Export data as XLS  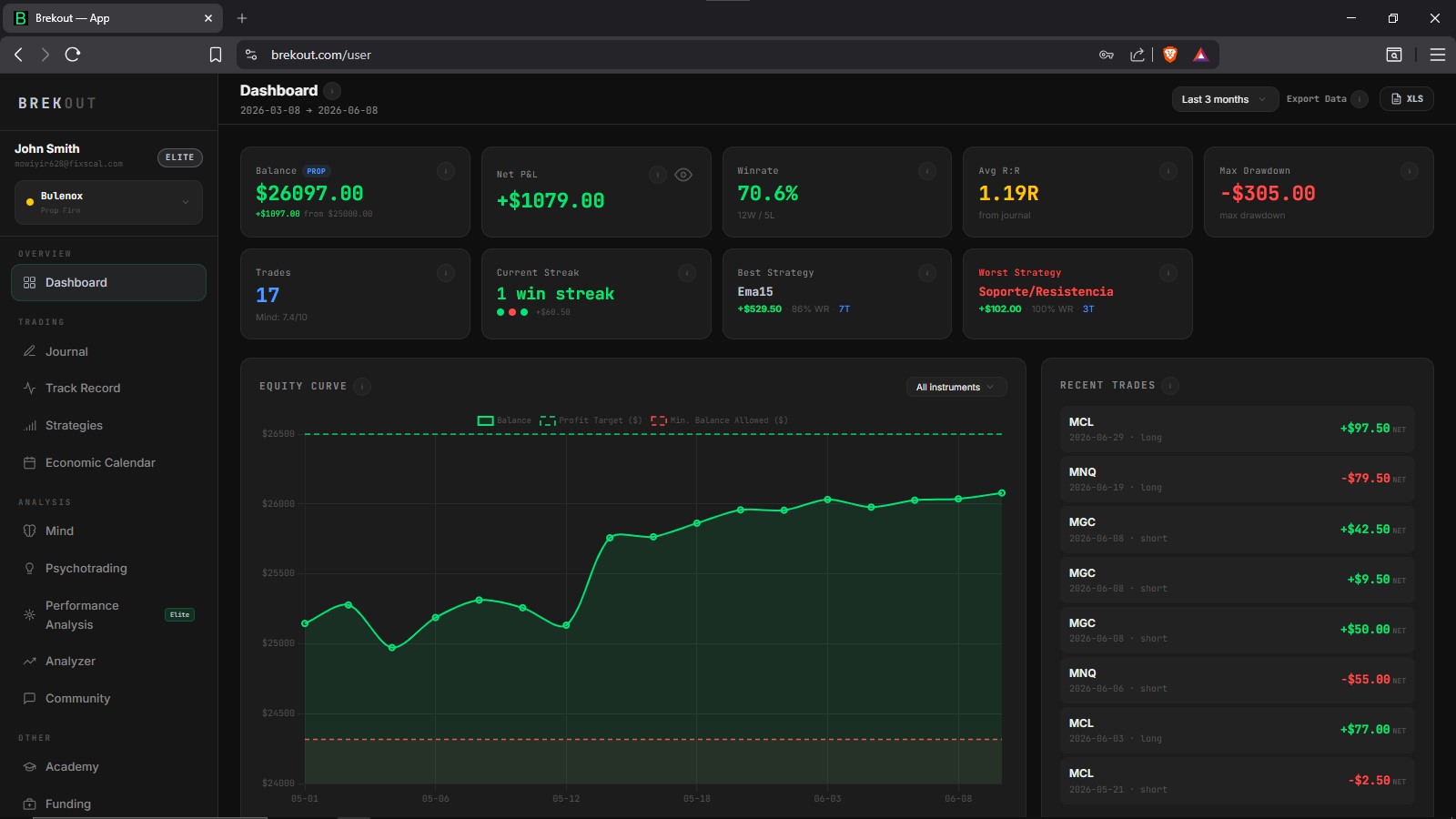point(1407,99)
